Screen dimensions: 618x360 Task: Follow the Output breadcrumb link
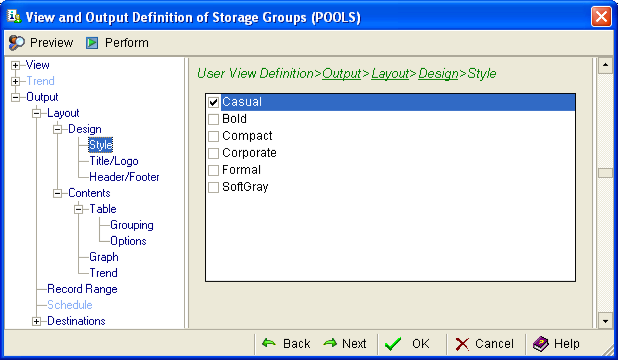(341, 73)
